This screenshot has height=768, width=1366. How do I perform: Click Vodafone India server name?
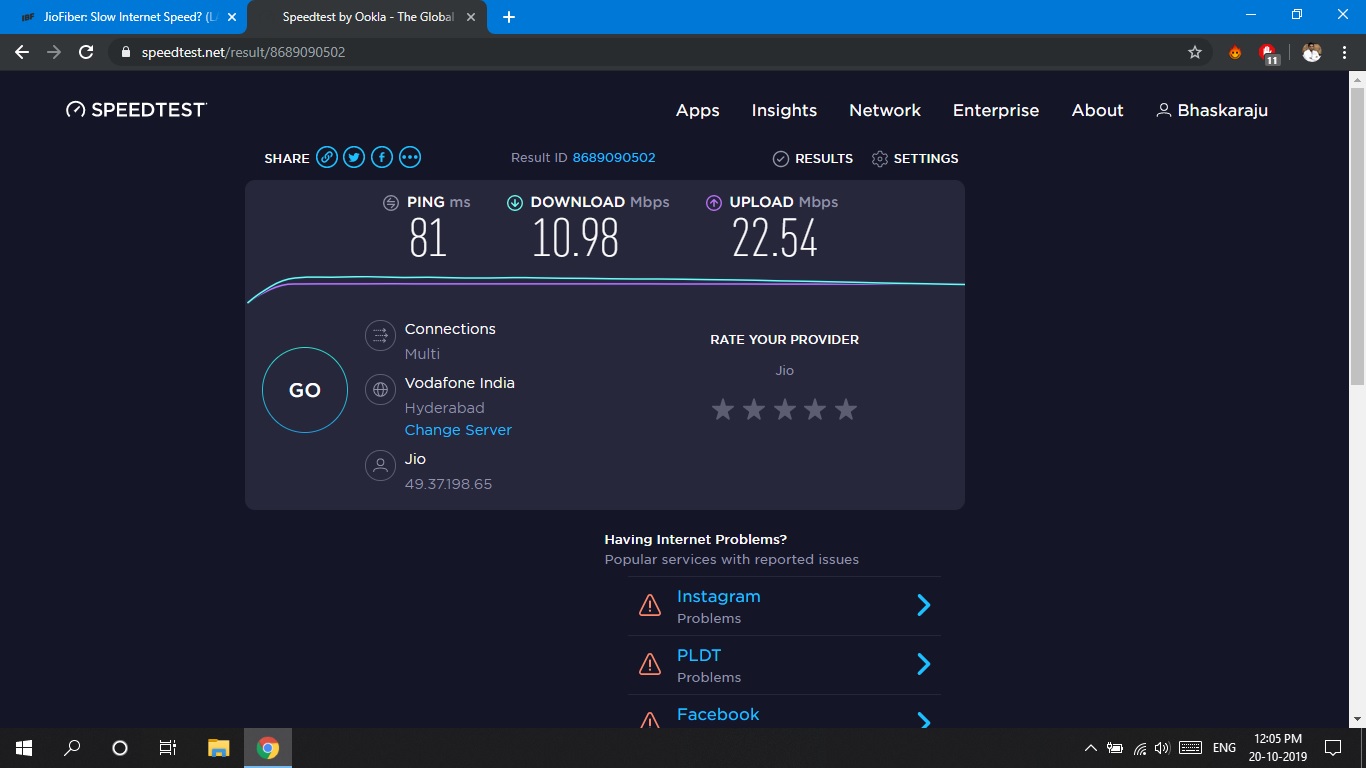click(x=460, y=383)
